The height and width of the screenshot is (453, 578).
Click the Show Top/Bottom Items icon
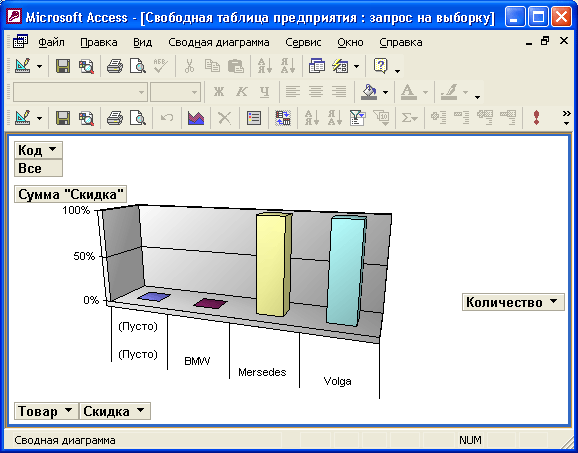pyautogui.click(x=381, y=118)
